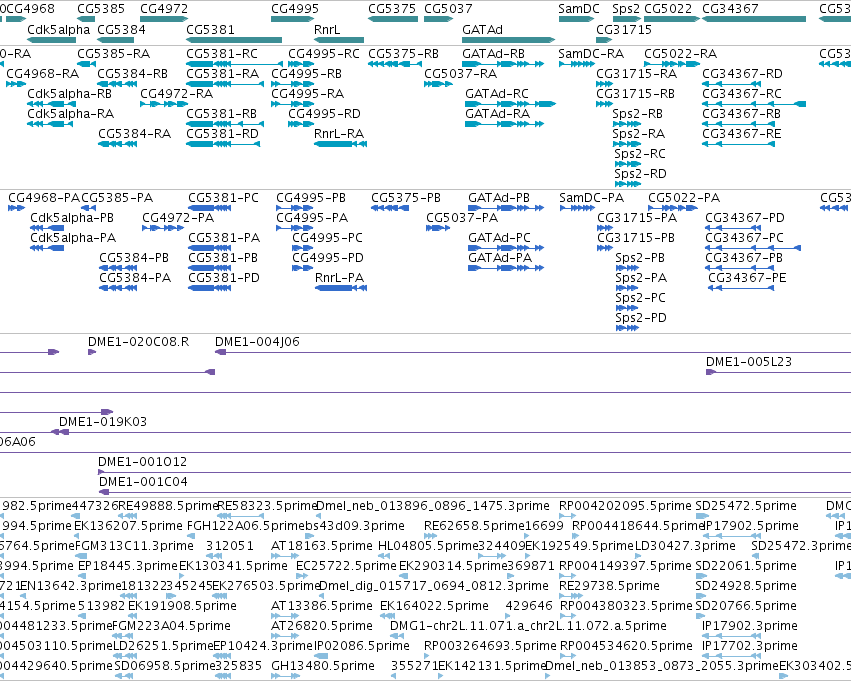Viewport: 851px width, 681px height.
Task: Select EST 'RE29738.5prime'
Action: (x=609, y=586)
